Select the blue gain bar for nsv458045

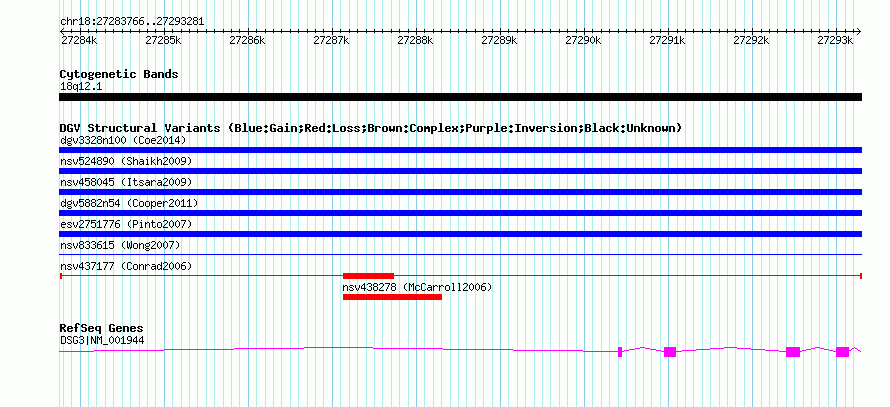(x=460, y=192)
